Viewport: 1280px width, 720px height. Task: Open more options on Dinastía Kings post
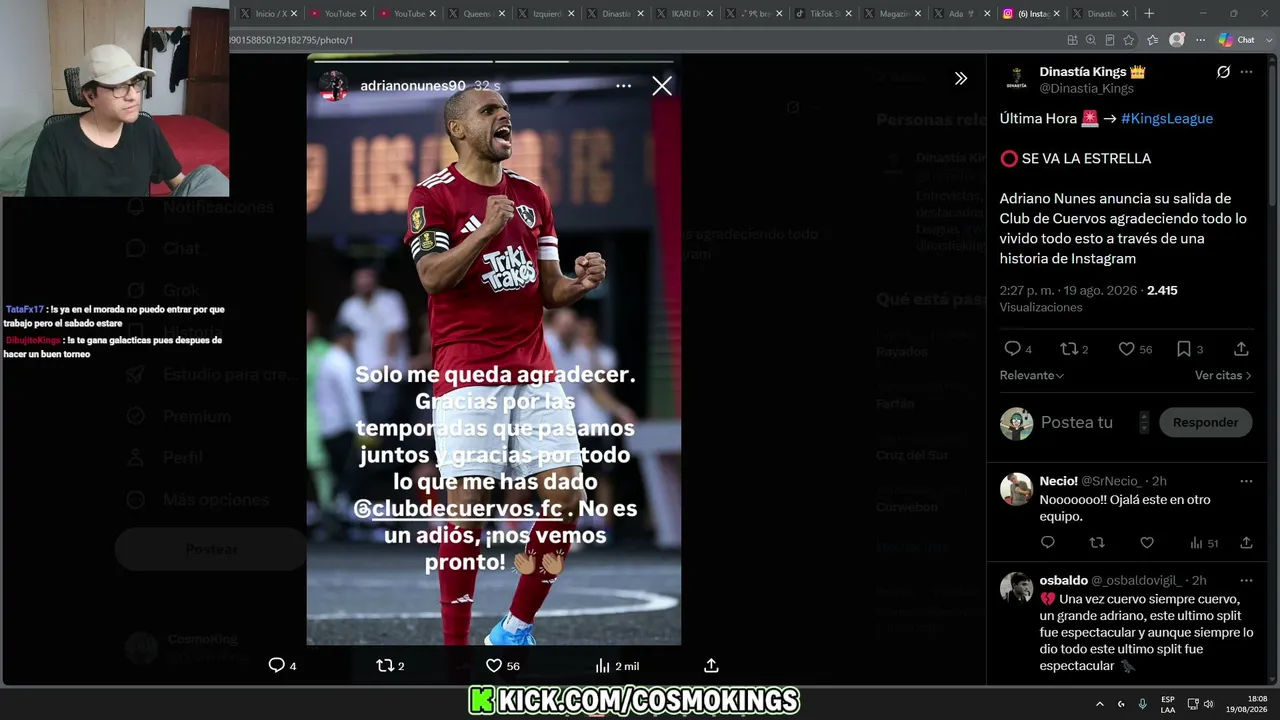click(1246, 72)
